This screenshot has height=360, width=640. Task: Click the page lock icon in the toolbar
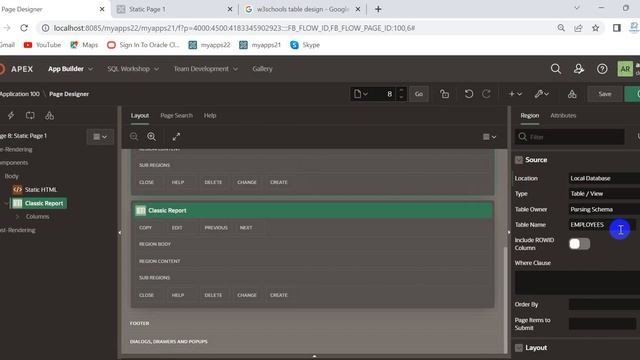[444, 94]
